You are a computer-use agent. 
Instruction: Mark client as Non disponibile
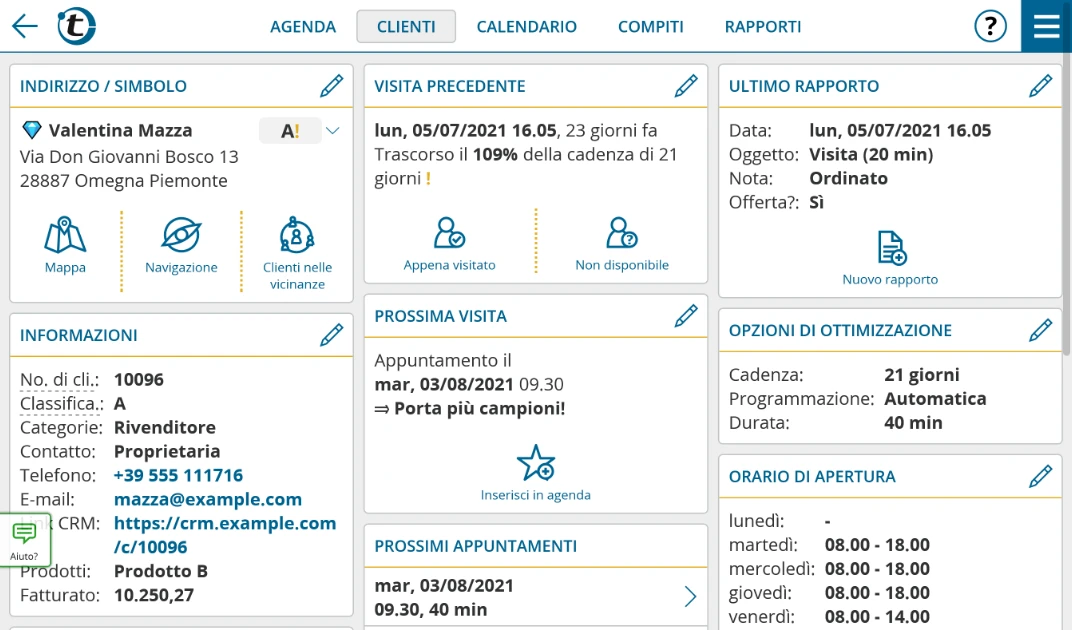[621, 234]
